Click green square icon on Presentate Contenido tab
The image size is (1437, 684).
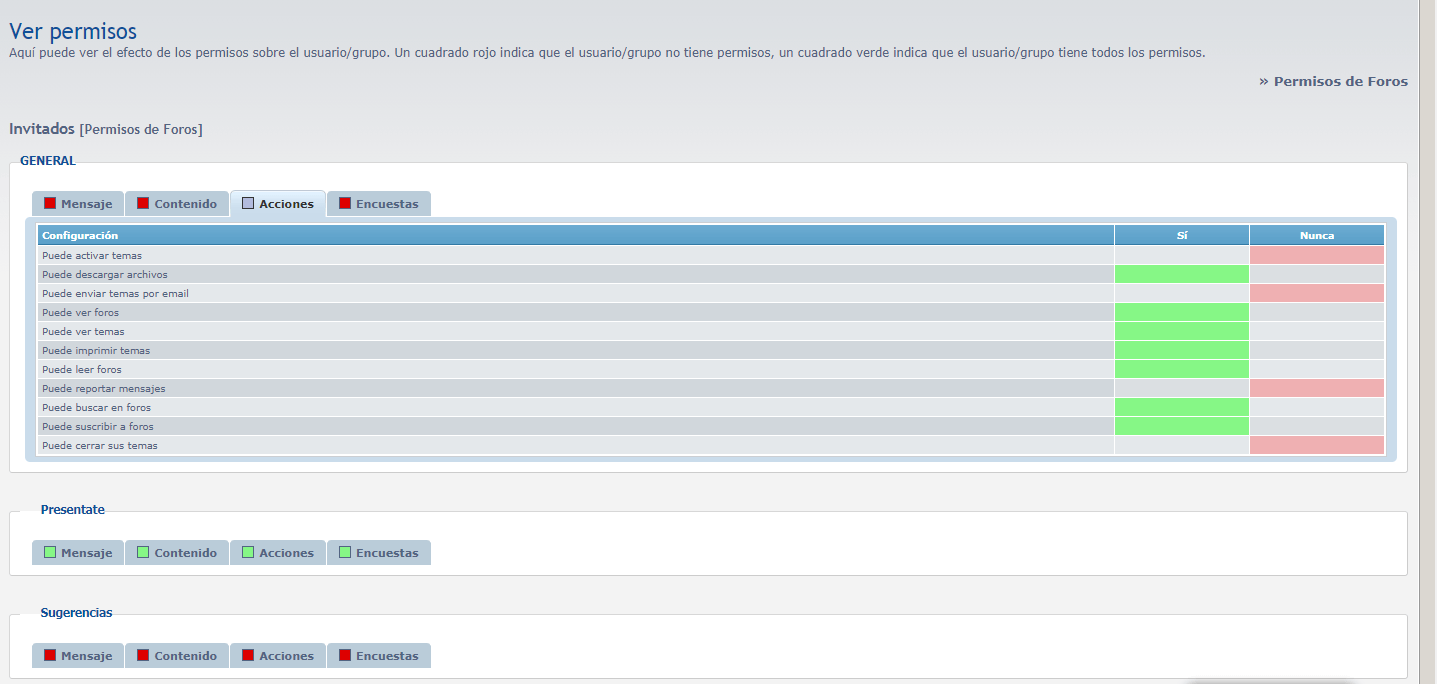tap(143, 552)
